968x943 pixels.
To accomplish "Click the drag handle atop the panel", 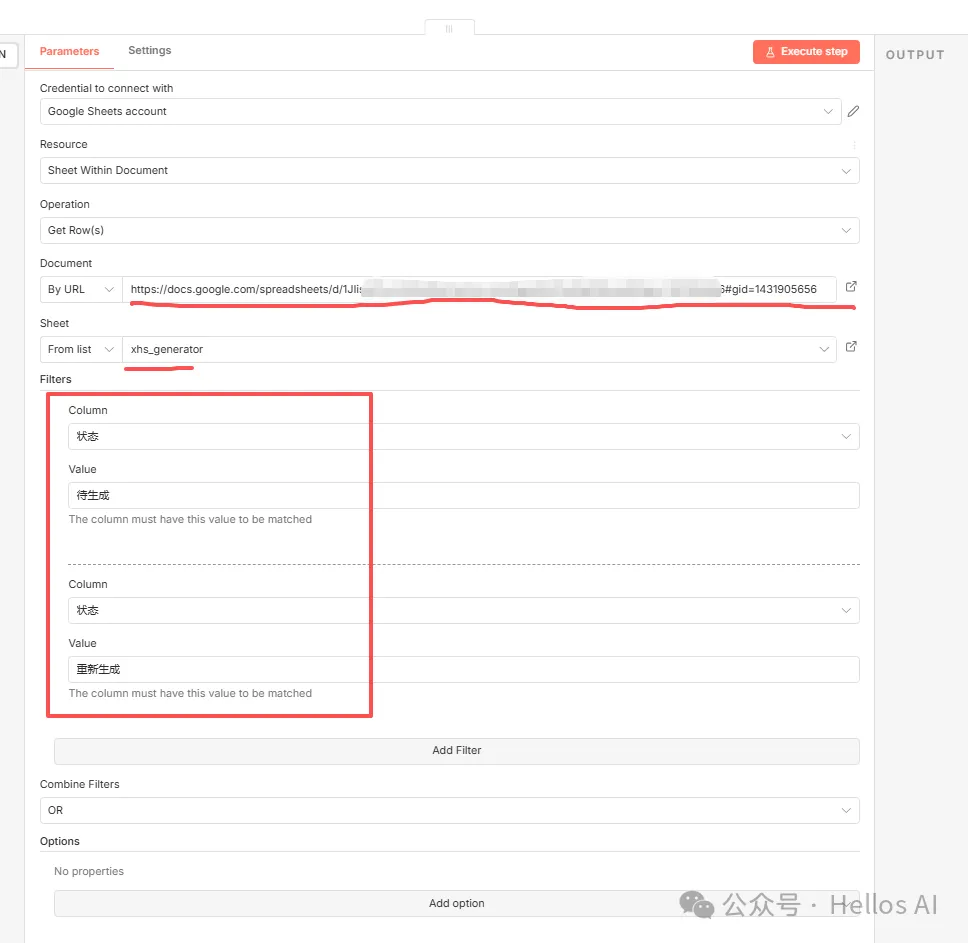I will point(449,28).
